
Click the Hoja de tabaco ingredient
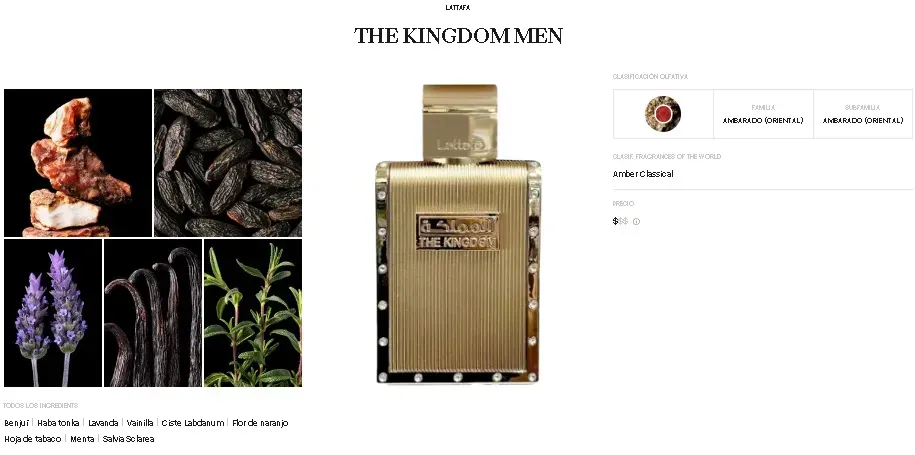[x=33, y=439]
